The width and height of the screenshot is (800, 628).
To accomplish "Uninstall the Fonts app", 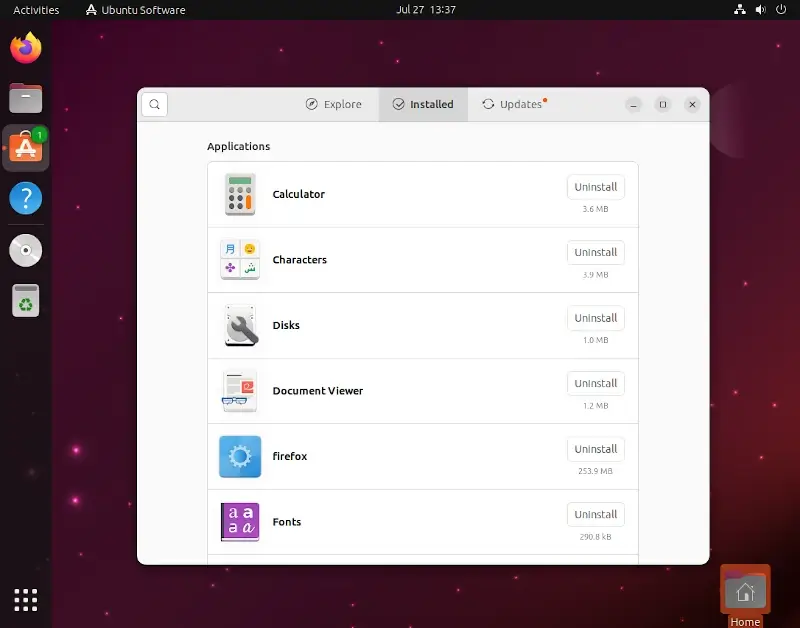I will coord(595,515).
